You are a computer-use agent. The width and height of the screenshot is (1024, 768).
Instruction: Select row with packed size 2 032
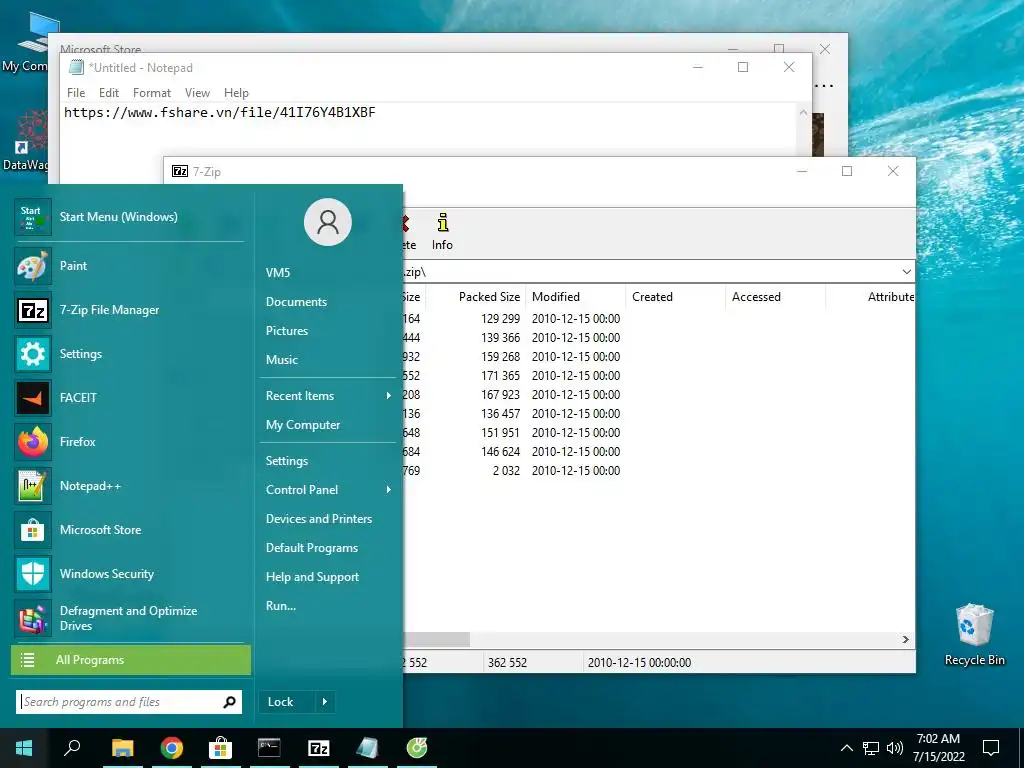(658, 471)
